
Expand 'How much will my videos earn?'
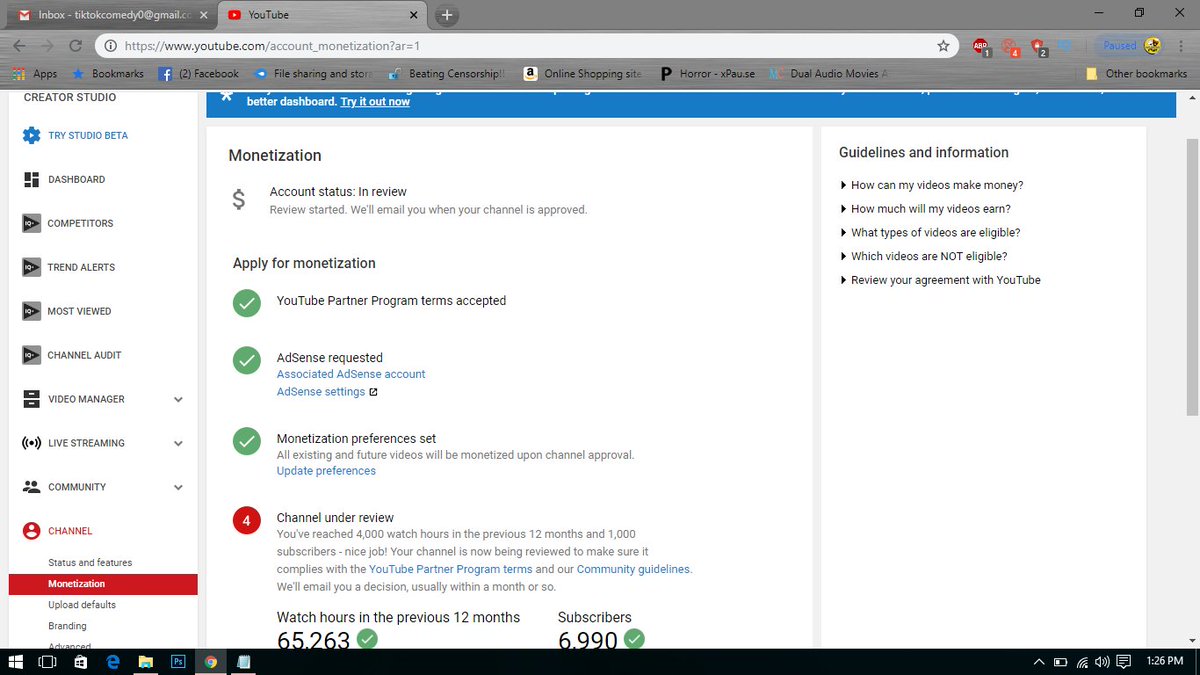point(925,209)
